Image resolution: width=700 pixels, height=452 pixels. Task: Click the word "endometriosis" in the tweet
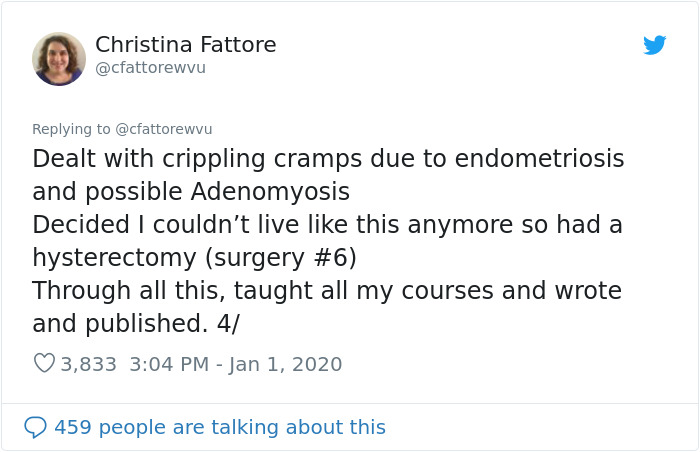pyautogui.click(x=539, y=159)
